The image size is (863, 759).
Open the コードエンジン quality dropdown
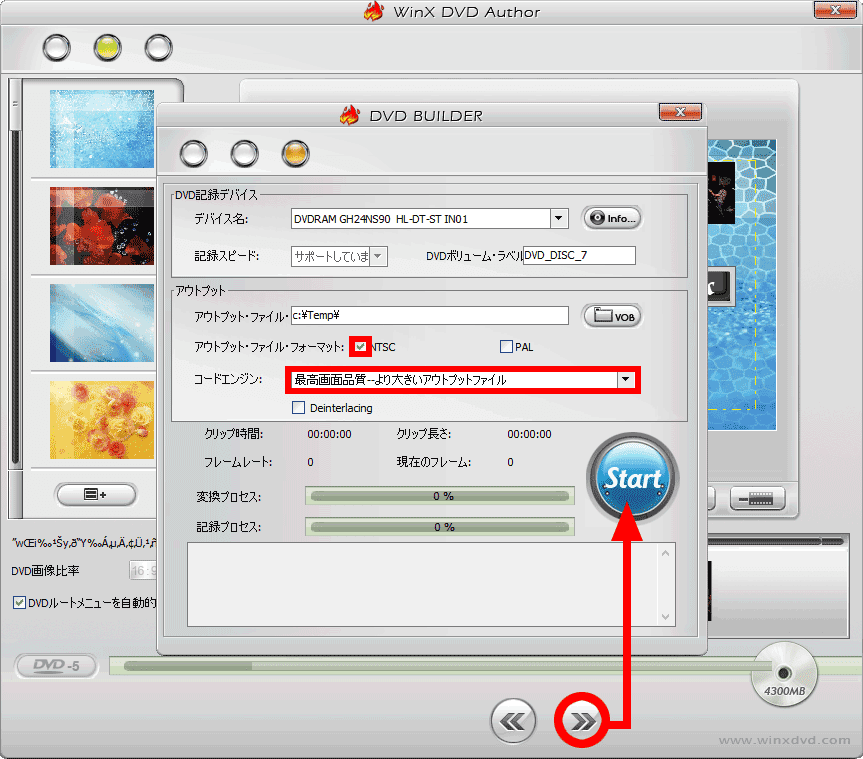click(x=625, y=379)
